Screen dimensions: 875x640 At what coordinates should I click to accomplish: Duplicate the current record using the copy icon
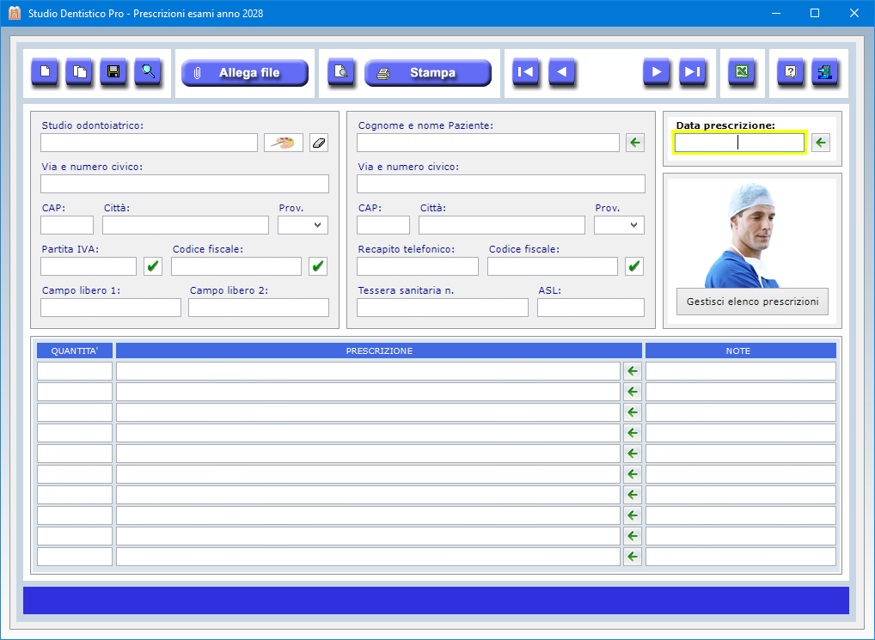(x=79, y=72)
